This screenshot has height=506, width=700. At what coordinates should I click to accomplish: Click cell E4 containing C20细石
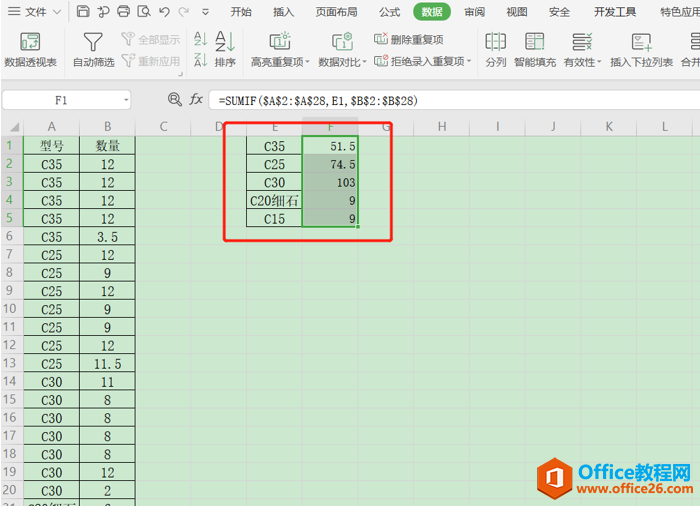click(274, 201)
